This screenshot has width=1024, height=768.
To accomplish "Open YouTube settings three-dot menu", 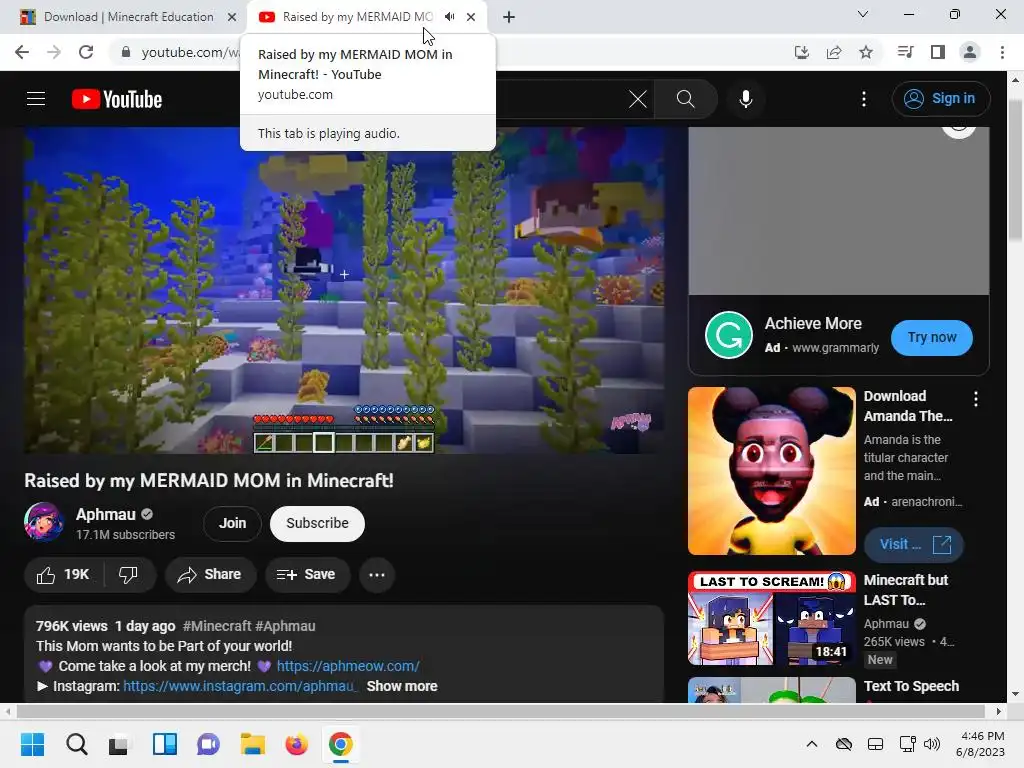I will point(864,99).
